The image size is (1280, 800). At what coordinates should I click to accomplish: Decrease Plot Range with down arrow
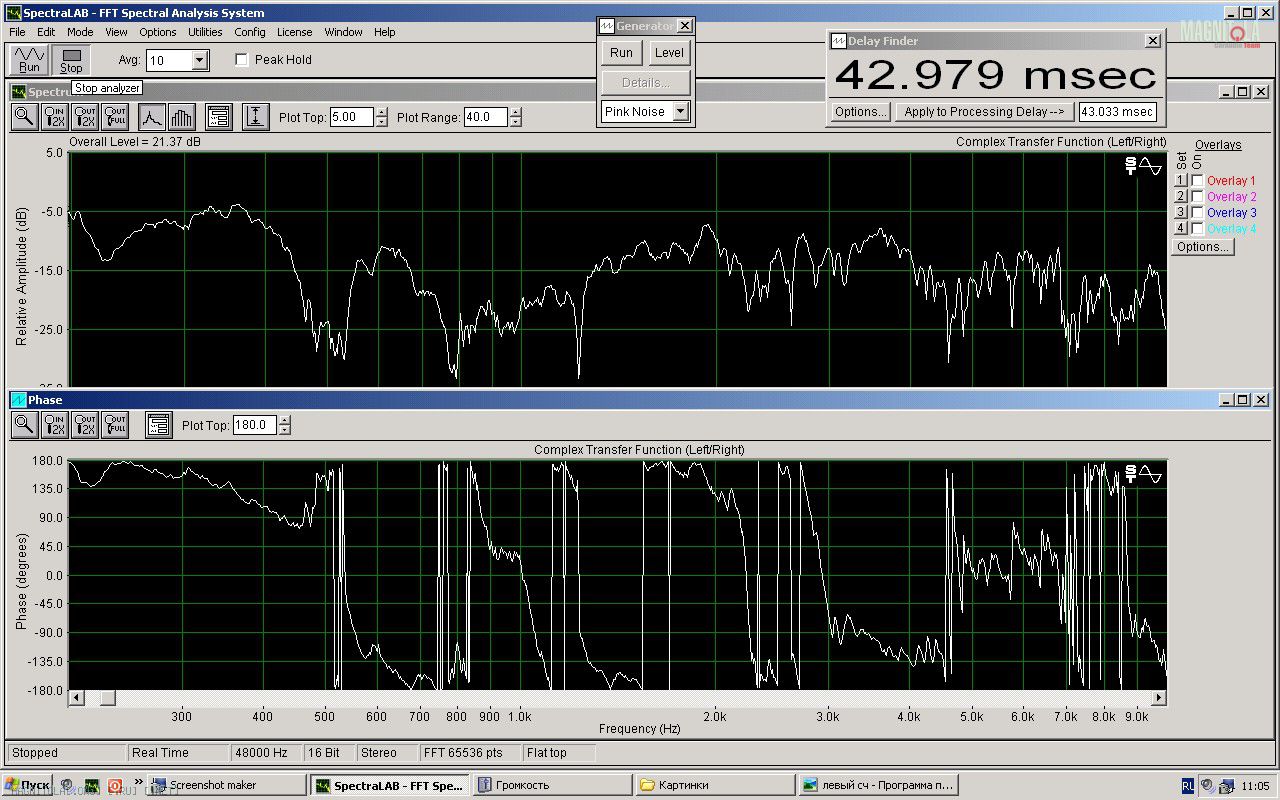515,122
